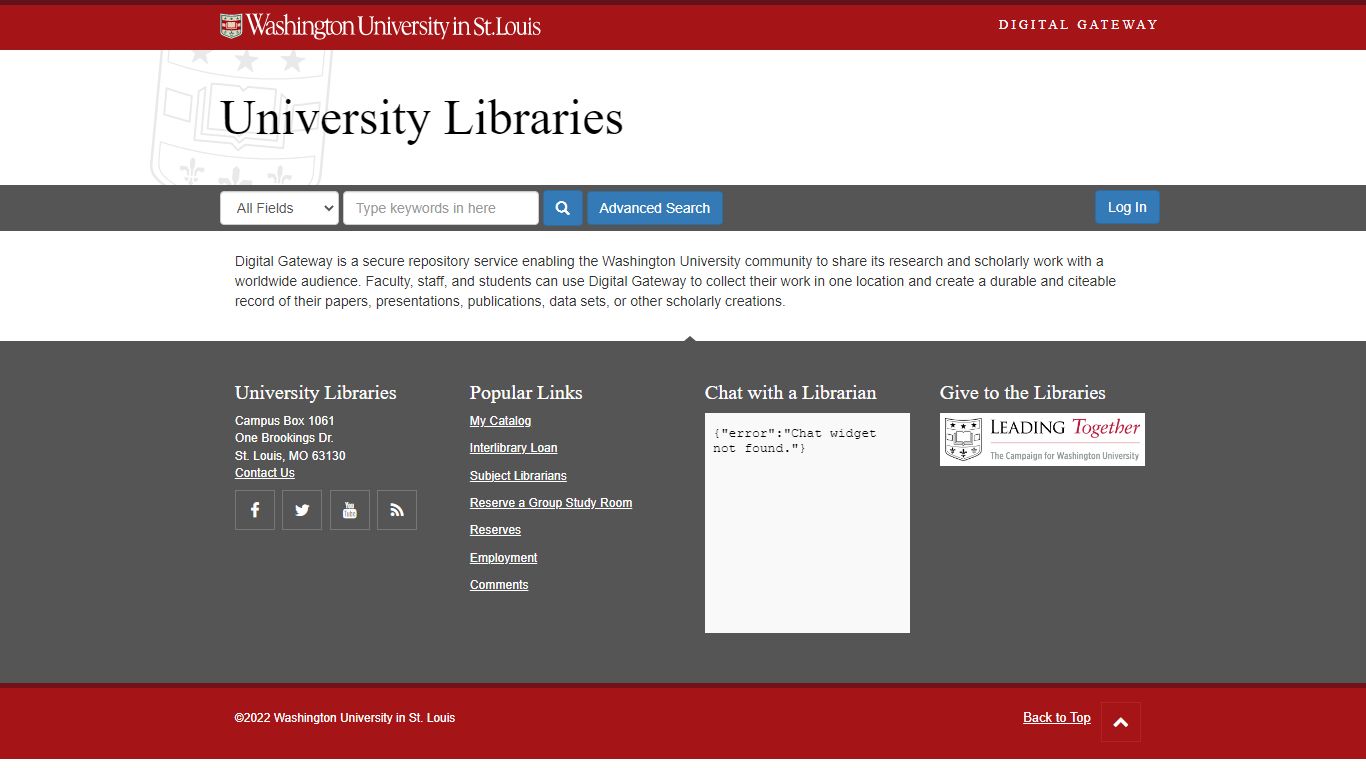The width and height of the screenshot is (1366, 768).
Task: Open the Twitter social icon
Action: point(302,510)
